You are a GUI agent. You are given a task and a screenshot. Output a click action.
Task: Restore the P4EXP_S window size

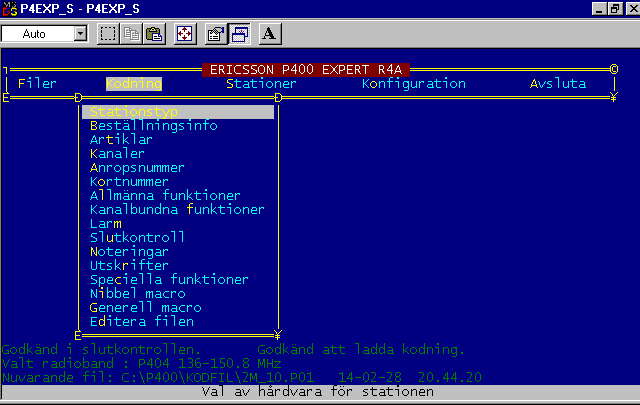(615, 9)
